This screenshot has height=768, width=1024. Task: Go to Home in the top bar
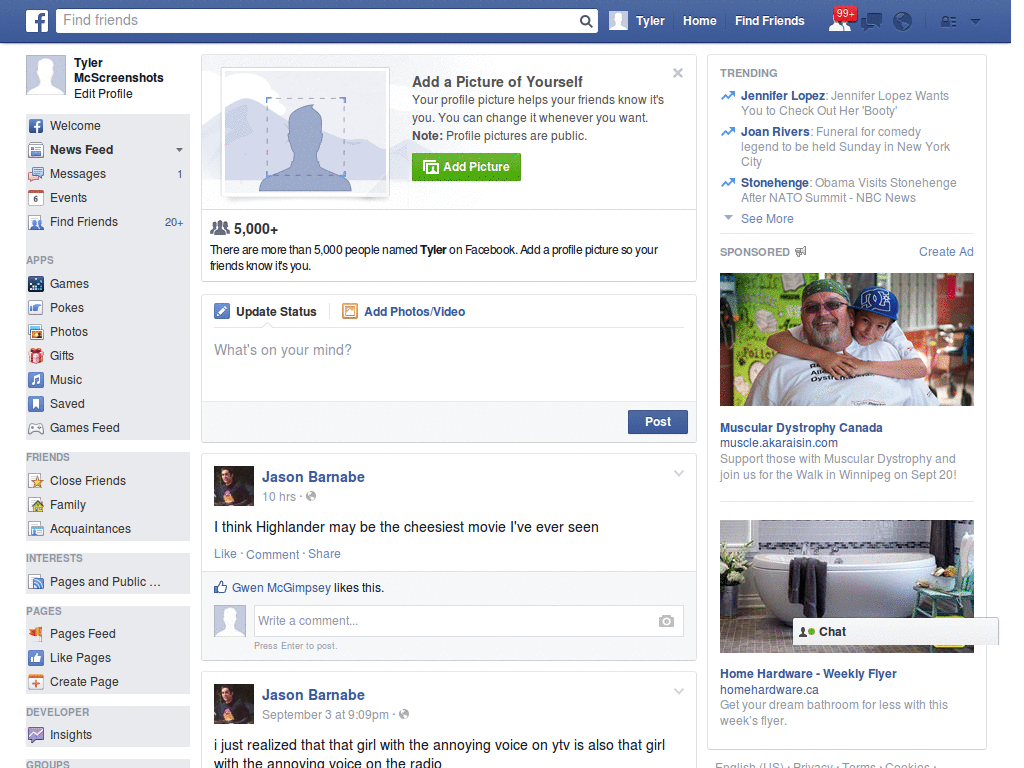[699, 21]
